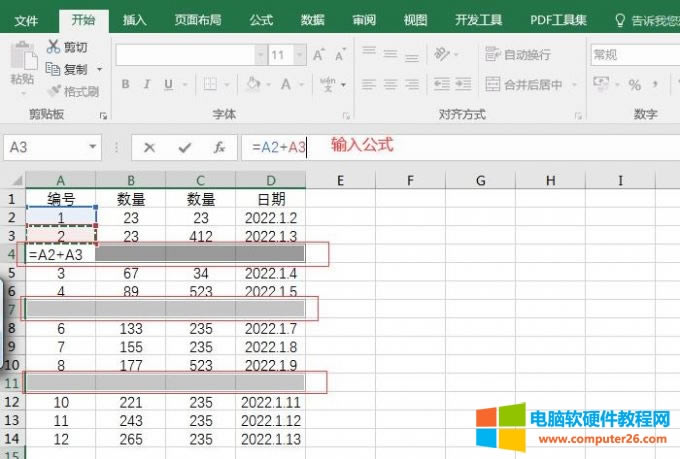Switch to the 公式 tab
The image size is (680, 459).
[x=261, y=20]
